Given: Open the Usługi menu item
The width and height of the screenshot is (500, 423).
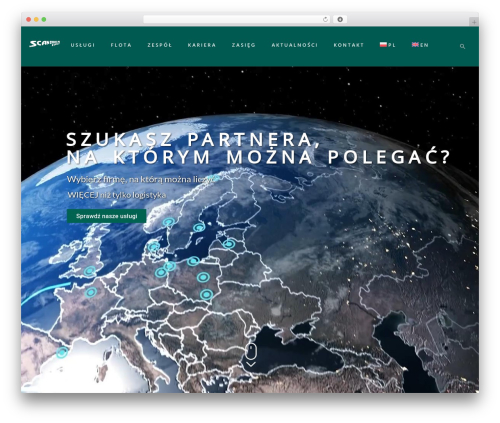Looking at the screenshot, I should click(83, 45).
